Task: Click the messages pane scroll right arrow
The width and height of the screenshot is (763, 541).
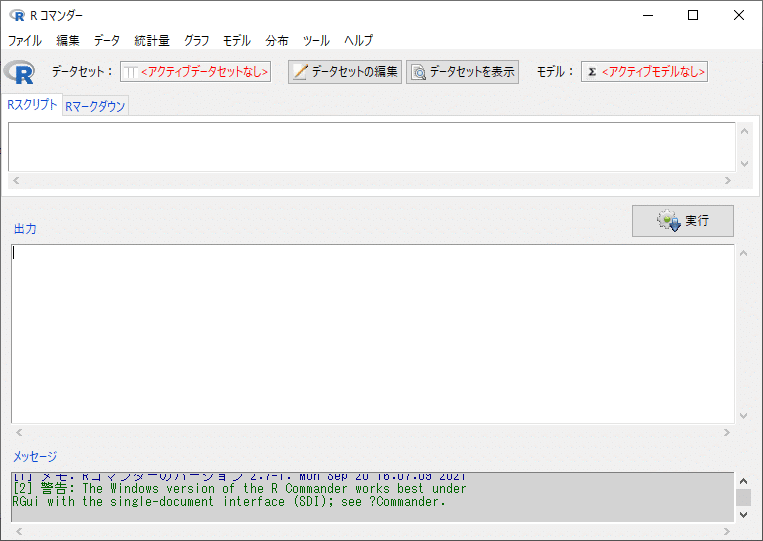Action: [x=727, y=532]
